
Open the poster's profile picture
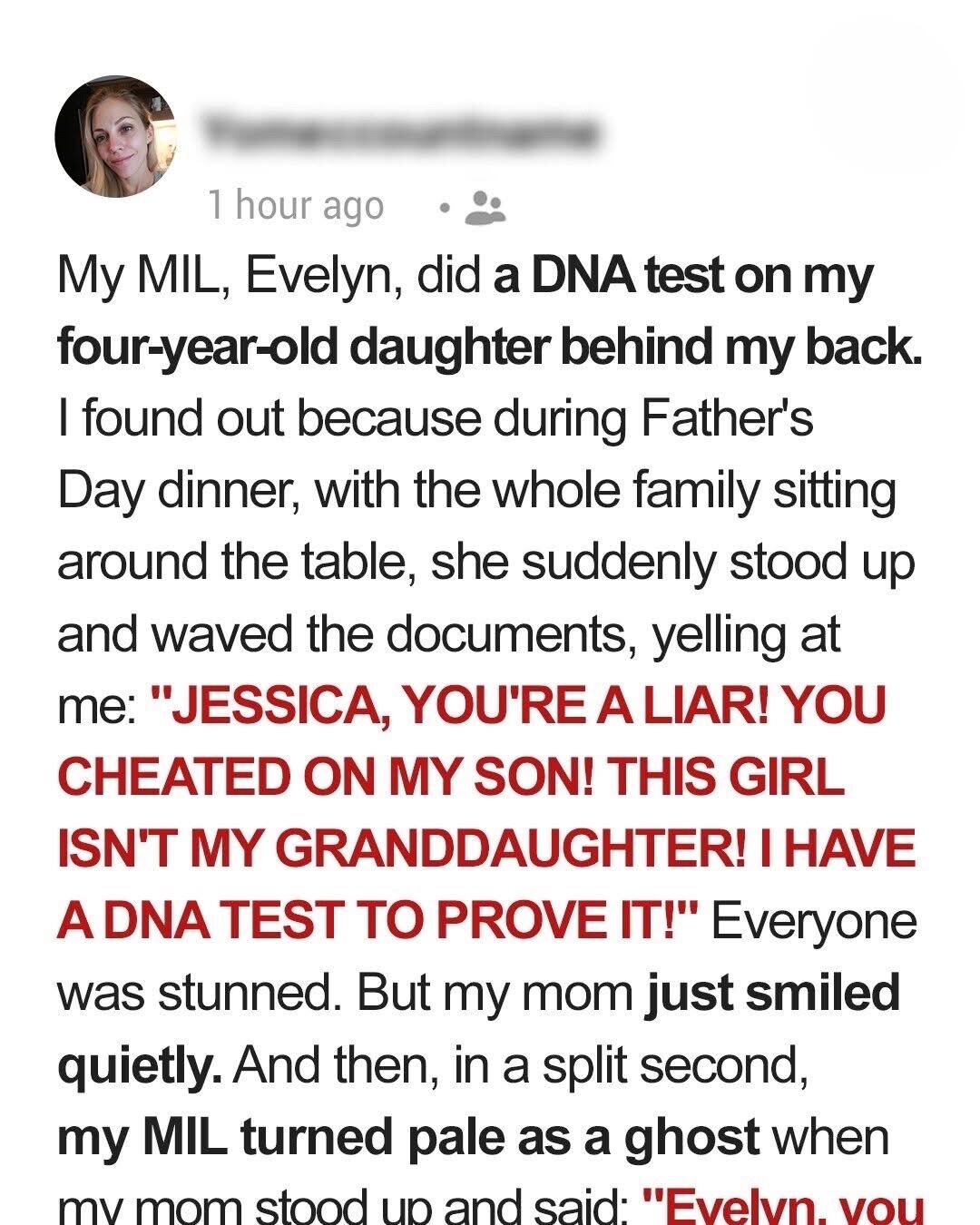[115, 136]
